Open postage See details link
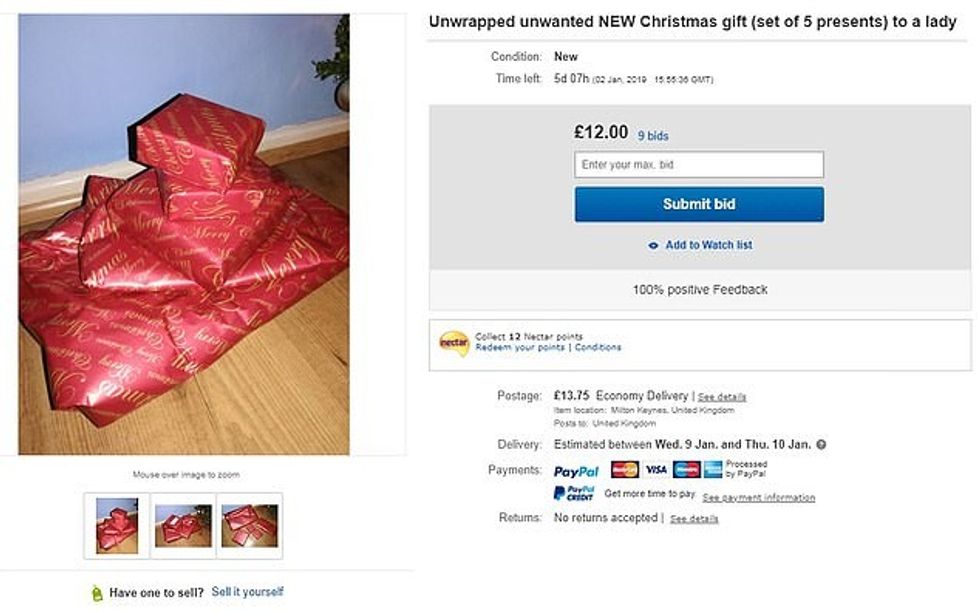 [x=721, y=397]
